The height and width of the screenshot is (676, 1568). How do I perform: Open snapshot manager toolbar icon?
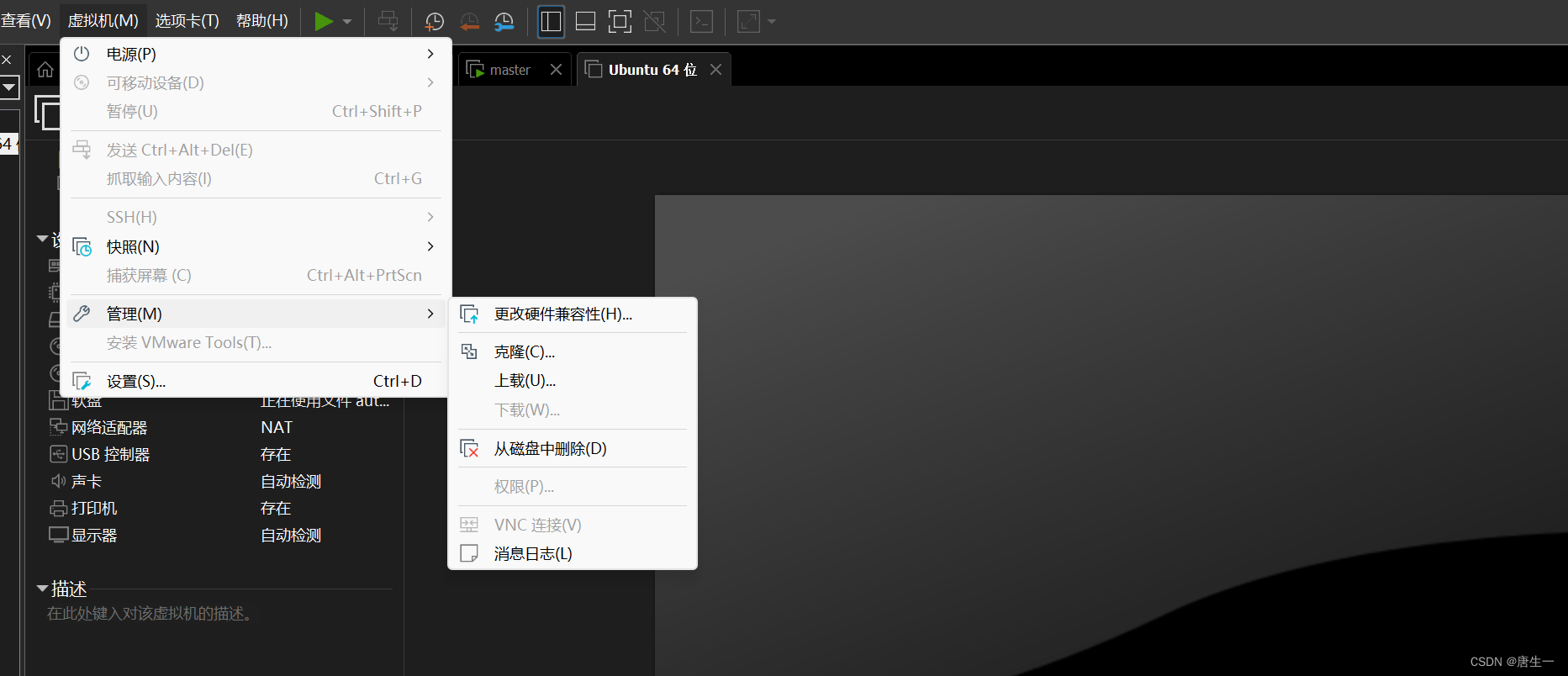click(504, 22)
